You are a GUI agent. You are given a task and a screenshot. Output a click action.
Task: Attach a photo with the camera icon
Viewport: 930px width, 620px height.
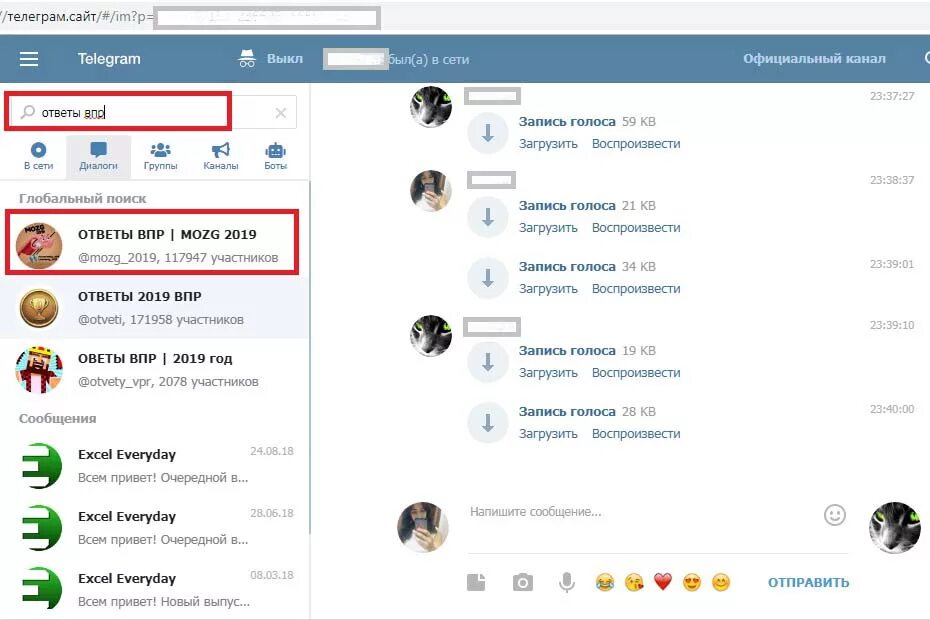pyautogui.click(x=523, y=583)
